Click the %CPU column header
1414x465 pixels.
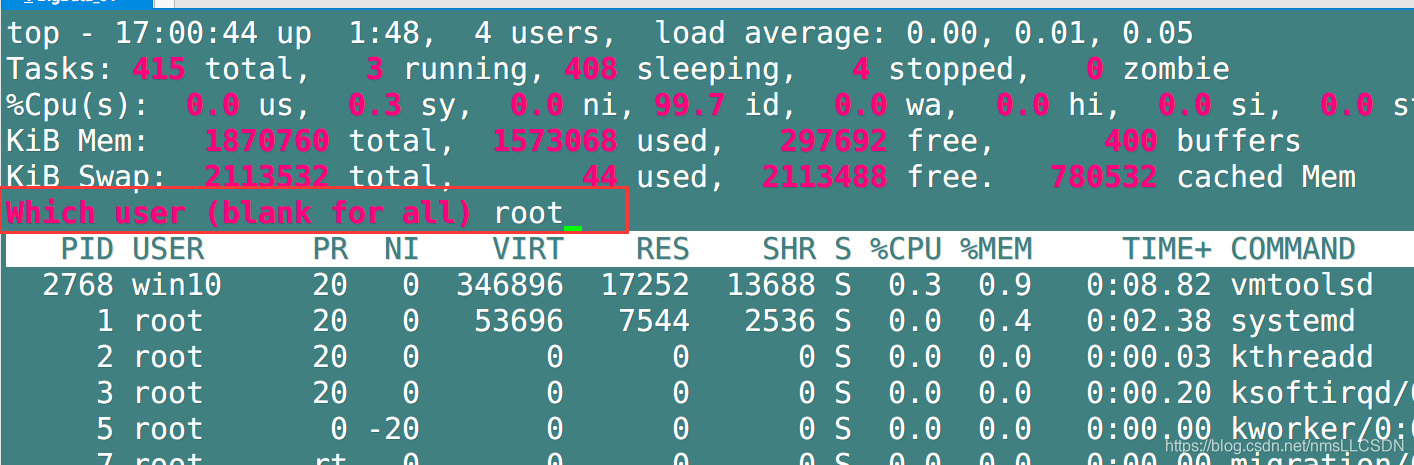tap(906, 249)
